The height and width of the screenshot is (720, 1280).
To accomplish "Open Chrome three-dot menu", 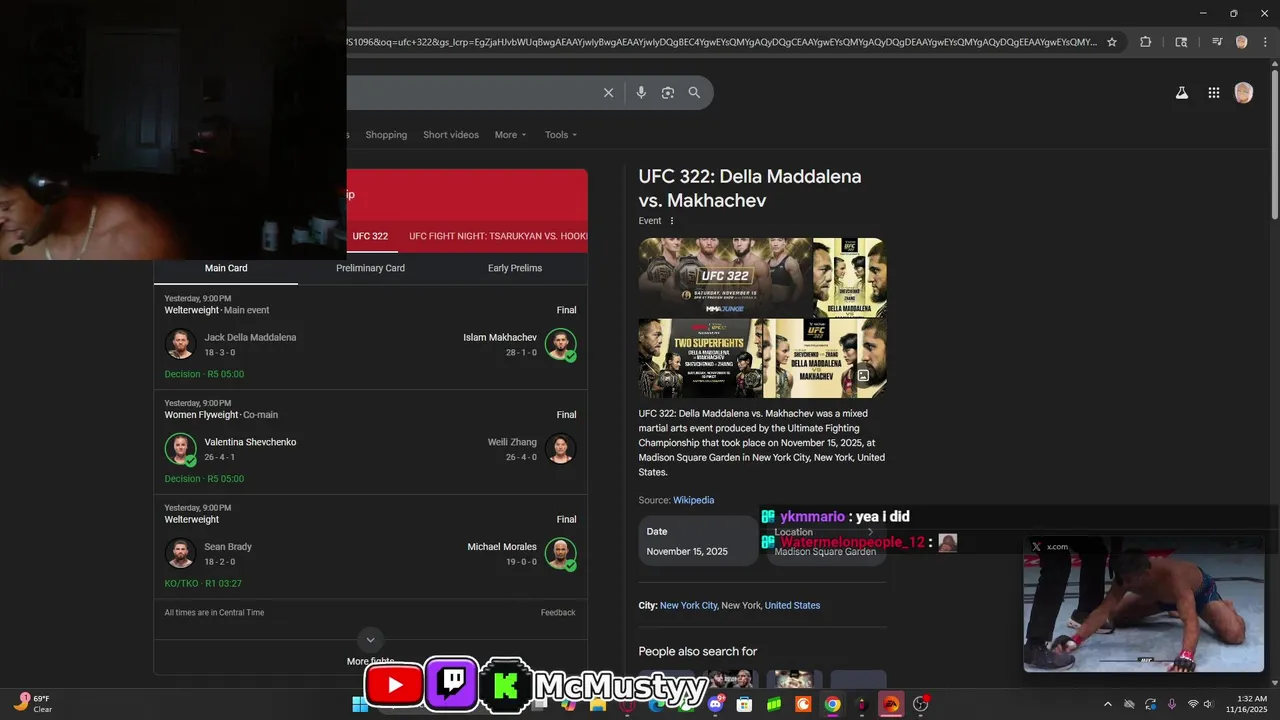I will point(1265,42).
